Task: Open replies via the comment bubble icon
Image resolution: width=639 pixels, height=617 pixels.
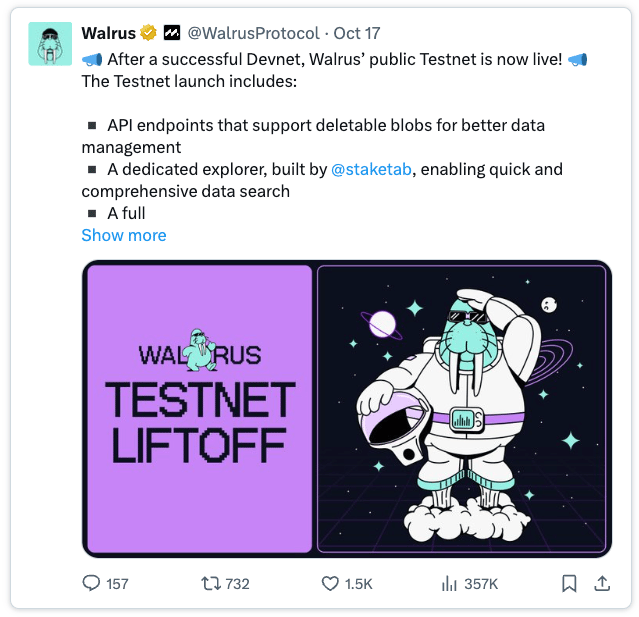Action: pos(91,583)
